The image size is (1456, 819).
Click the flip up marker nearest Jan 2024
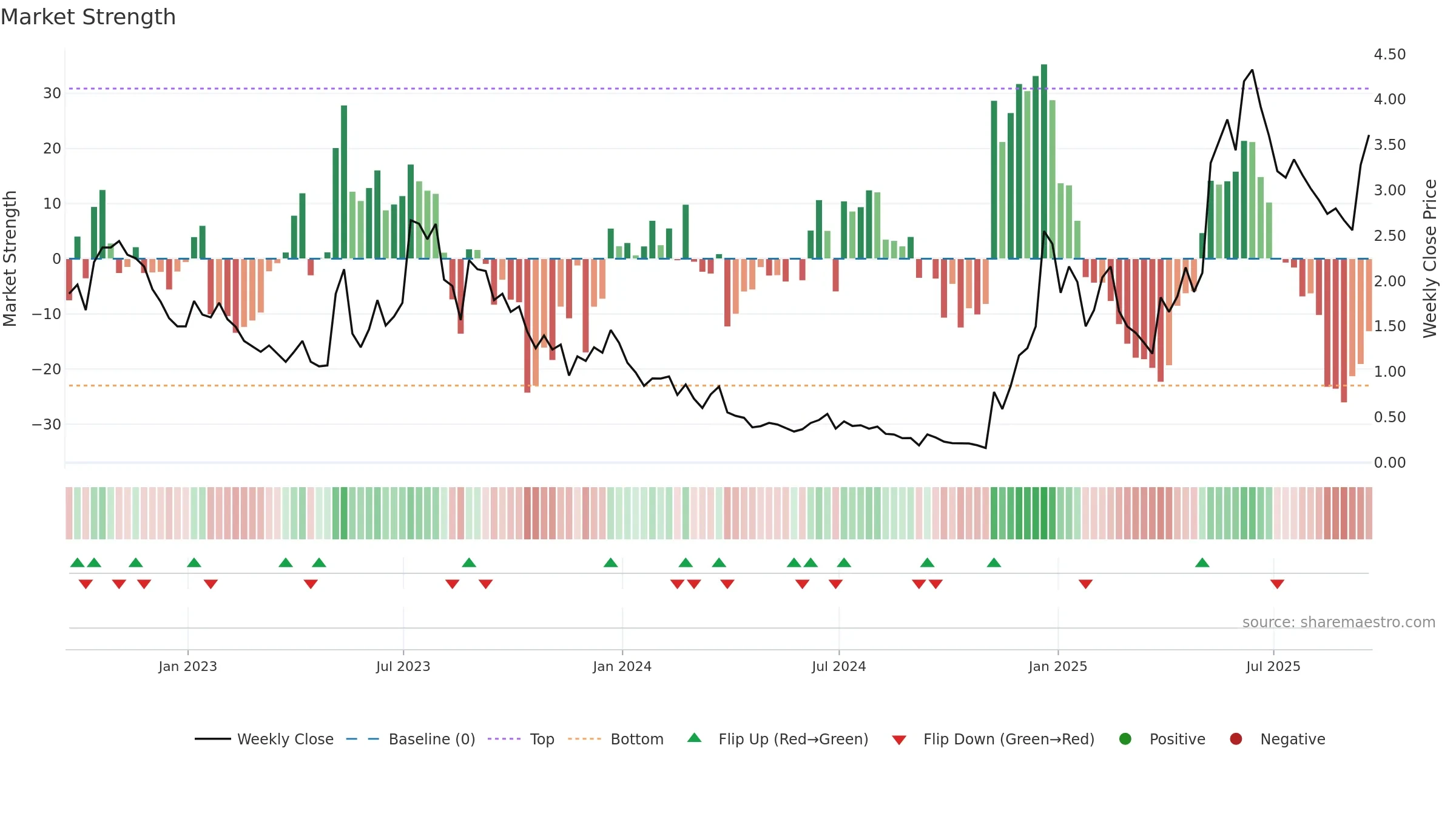[x=610, y=562]
